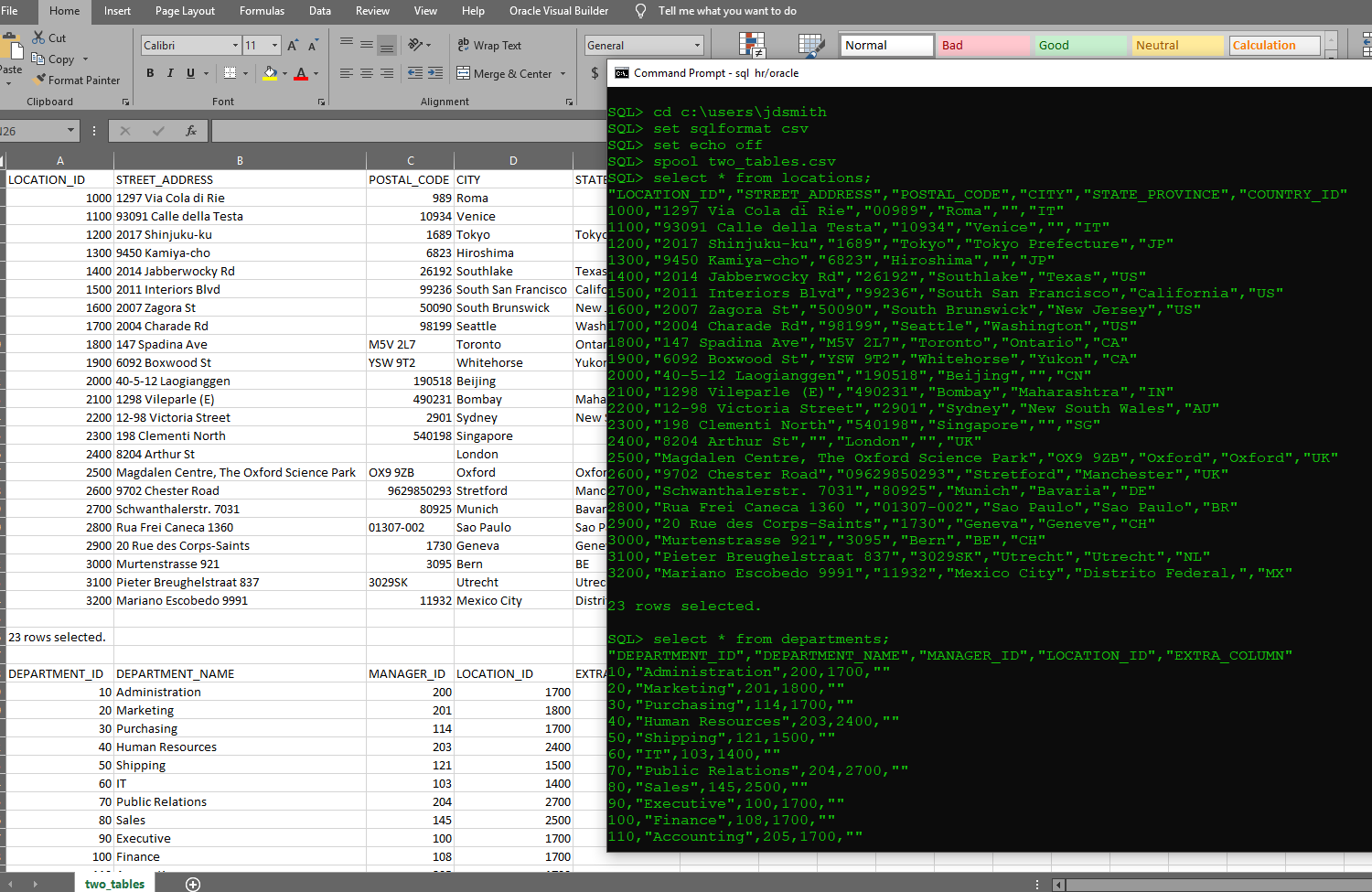Apply the Bad cell style
The height and width of the screenshot is (892, 1372).
983,45
